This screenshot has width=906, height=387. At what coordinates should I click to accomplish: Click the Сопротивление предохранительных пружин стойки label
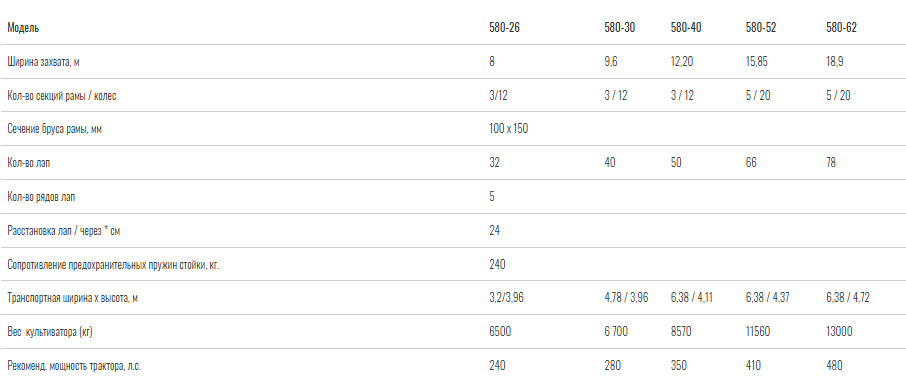coord(113,265)
